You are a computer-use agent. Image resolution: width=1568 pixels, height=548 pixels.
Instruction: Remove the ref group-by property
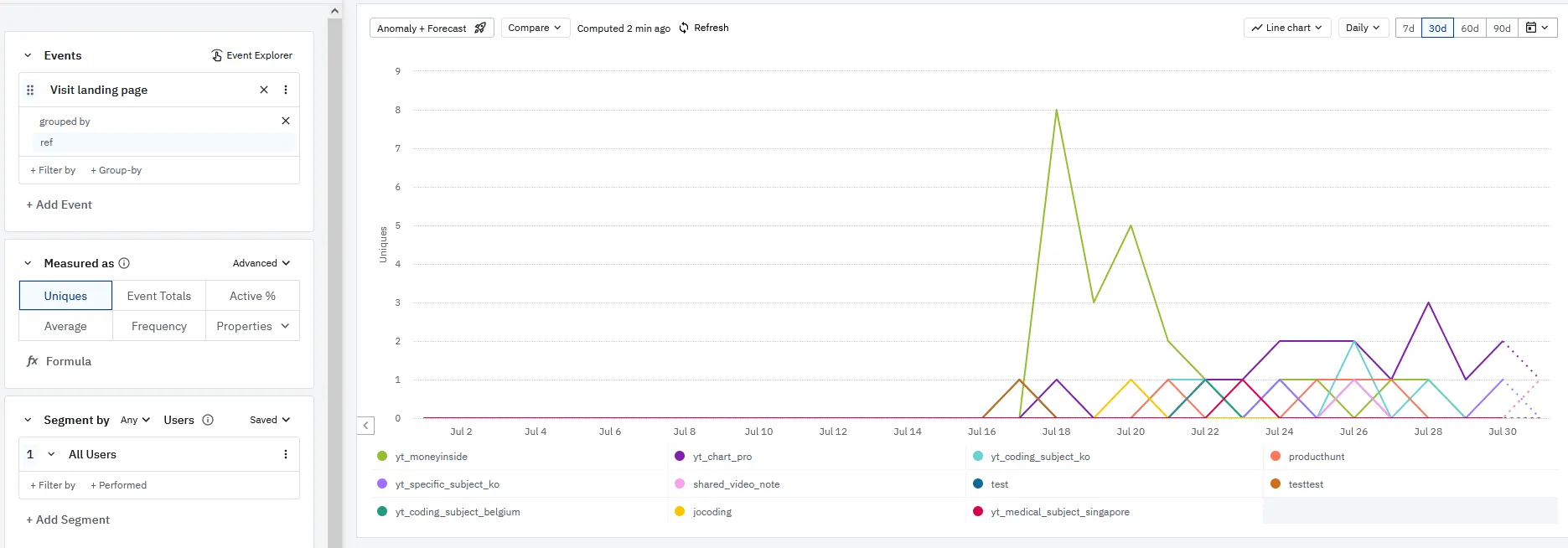286,121
